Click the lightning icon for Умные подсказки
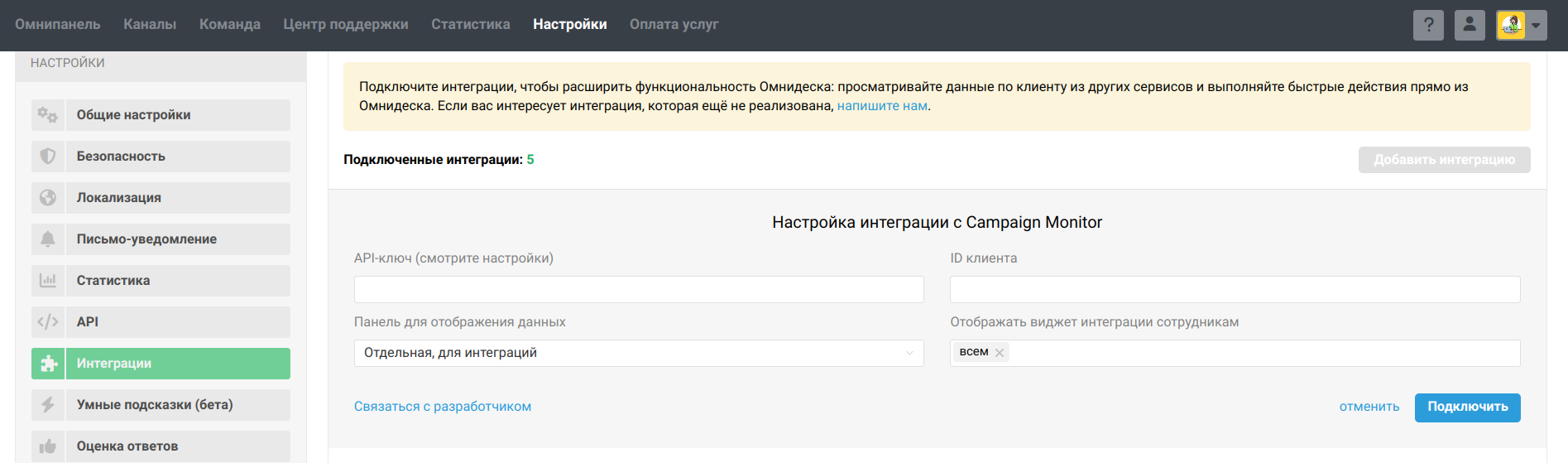 (x=48, y=405)
